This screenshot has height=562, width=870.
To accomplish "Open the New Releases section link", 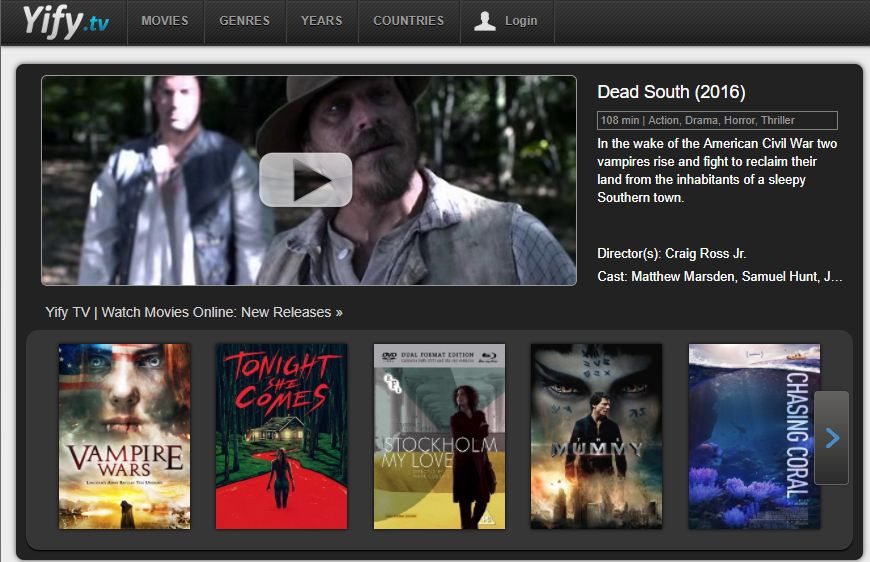I will pyautogui.click(x=194, y=312).
